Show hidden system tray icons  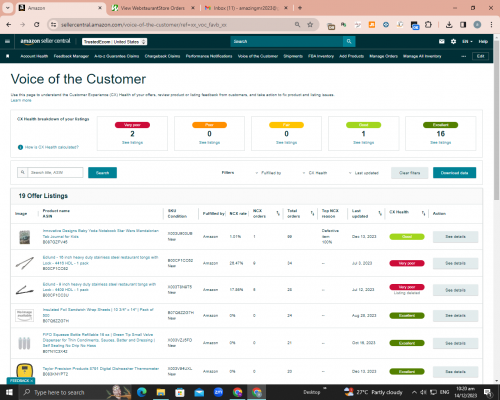tap(414, 392)
